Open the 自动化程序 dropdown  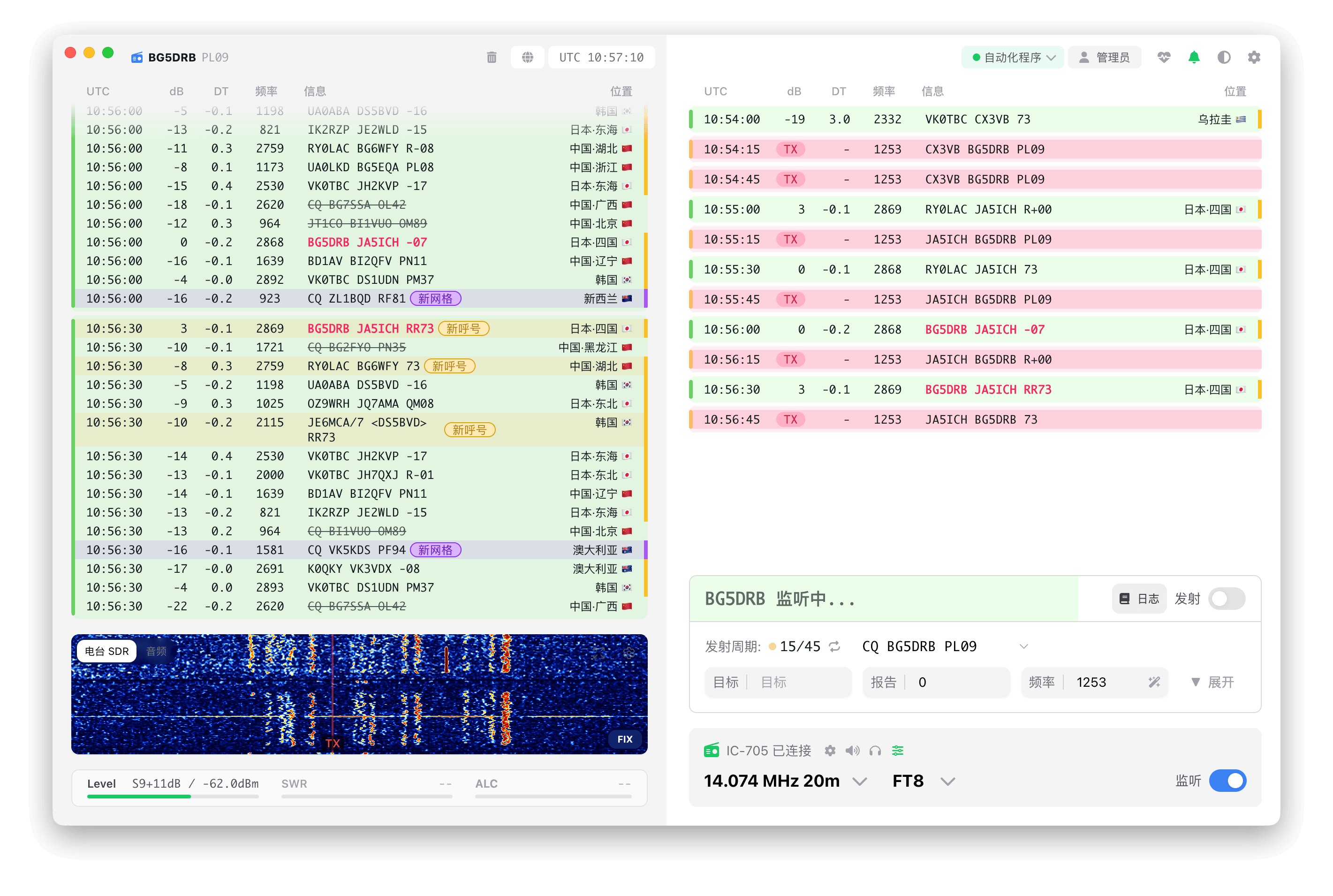1013,57
